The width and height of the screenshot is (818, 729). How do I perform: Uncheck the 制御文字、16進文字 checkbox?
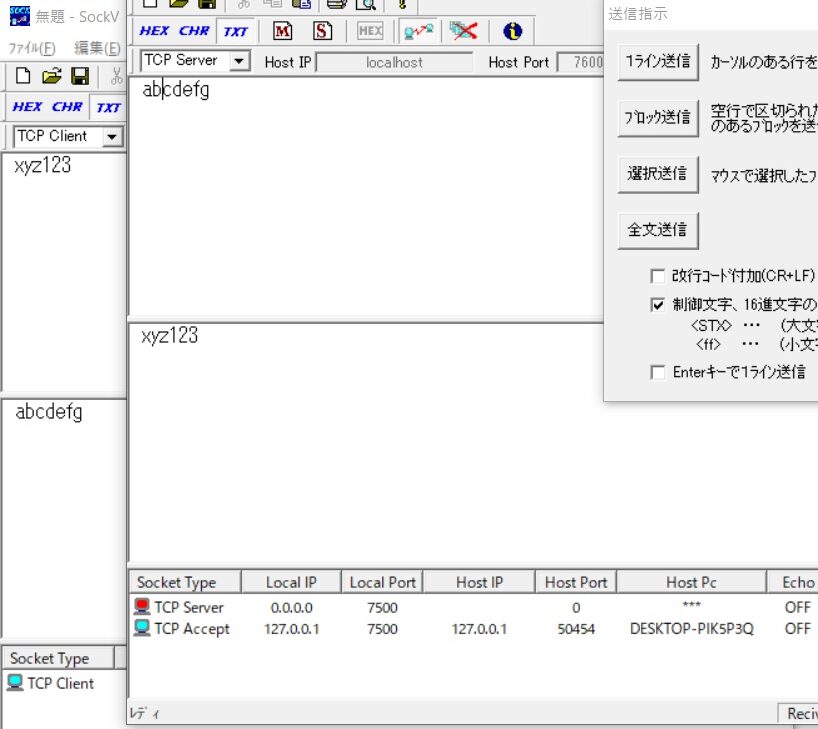tap(658, 304)
